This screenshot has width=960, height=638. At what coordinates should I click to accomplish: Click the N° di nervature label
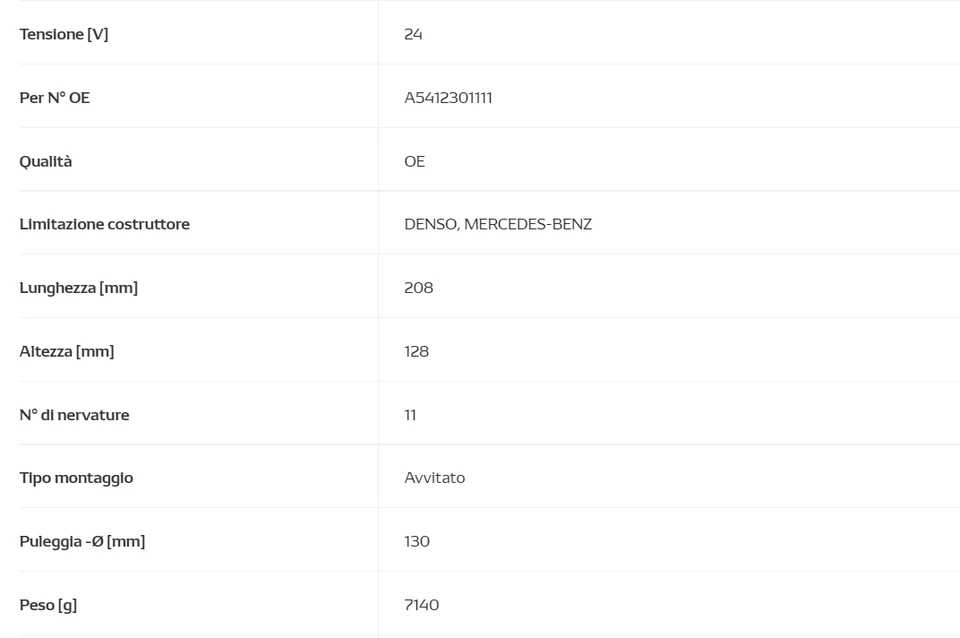pos(74,415)
